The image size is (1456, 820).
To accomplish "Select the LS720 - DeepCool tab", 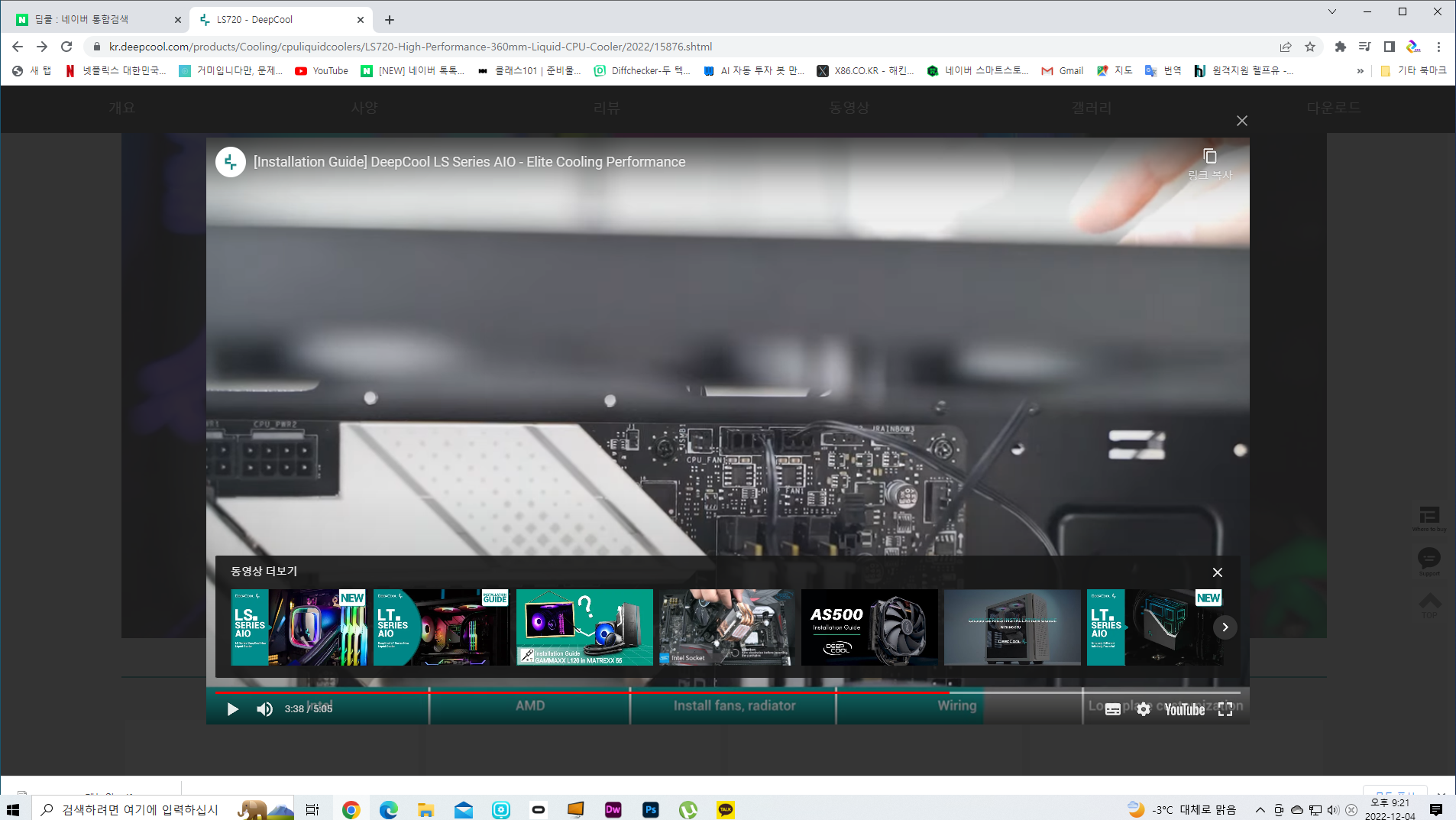I will (x=280, y=20).
